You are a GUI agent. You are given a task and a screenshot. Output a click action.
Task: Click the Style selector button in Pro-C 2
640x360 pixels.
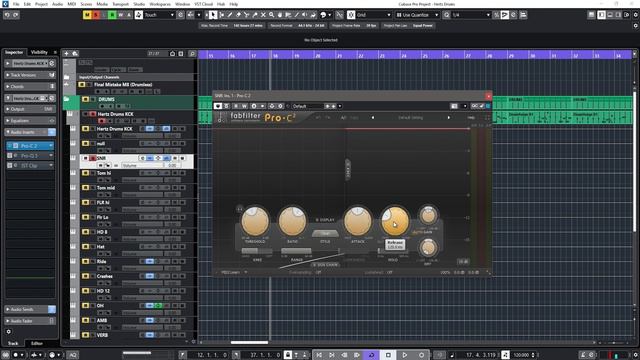(325, 233)
